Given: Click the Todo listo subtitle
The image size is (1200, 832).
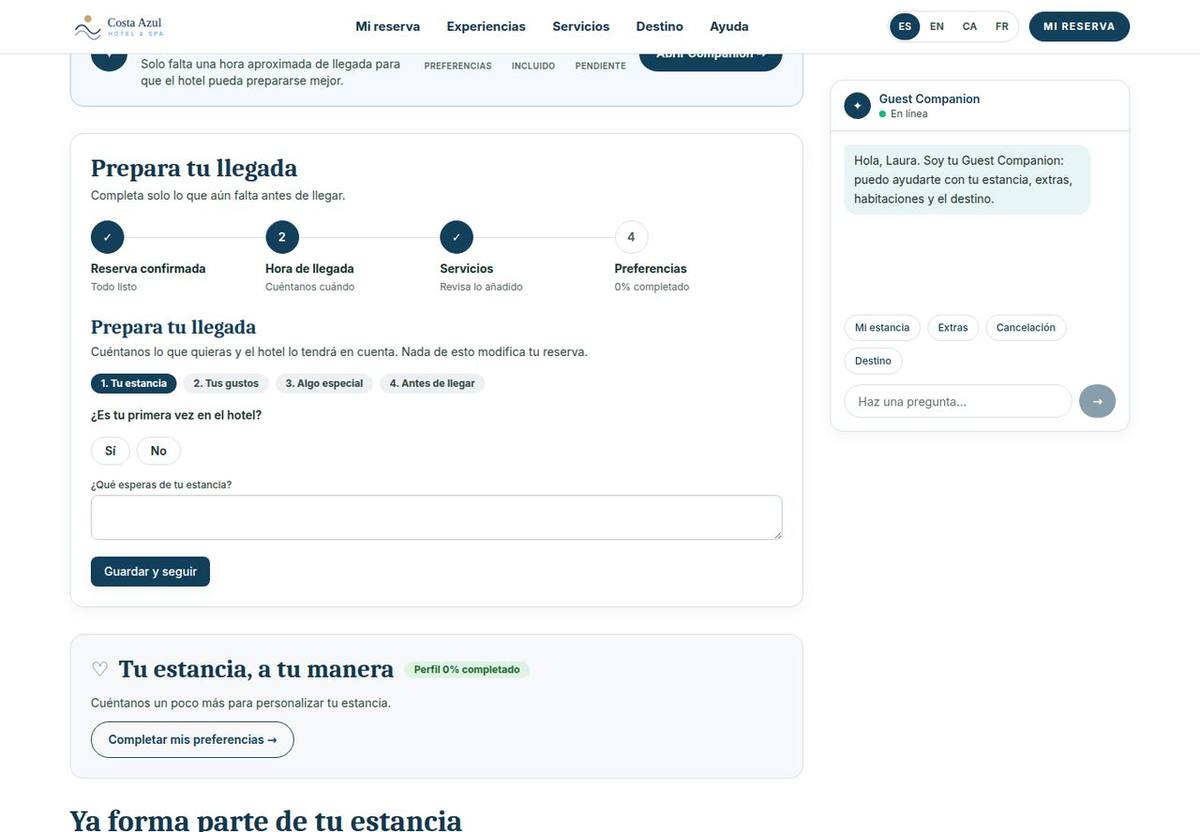Looking at the screenshot, I should pyautogui.click(x=114, y=287).
